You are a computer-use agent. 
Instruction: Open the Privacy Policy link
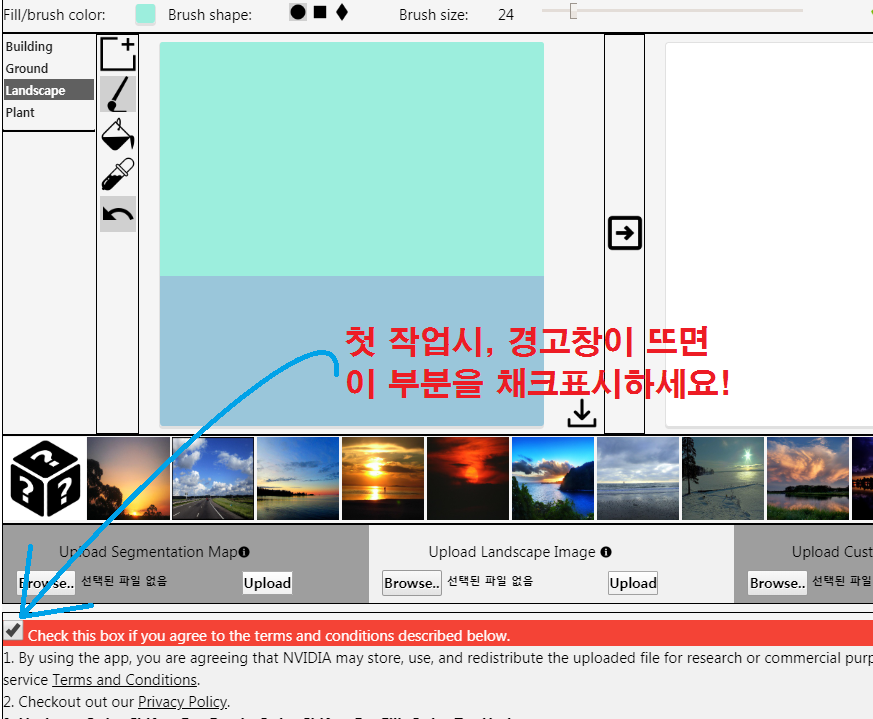click(182, 702)
